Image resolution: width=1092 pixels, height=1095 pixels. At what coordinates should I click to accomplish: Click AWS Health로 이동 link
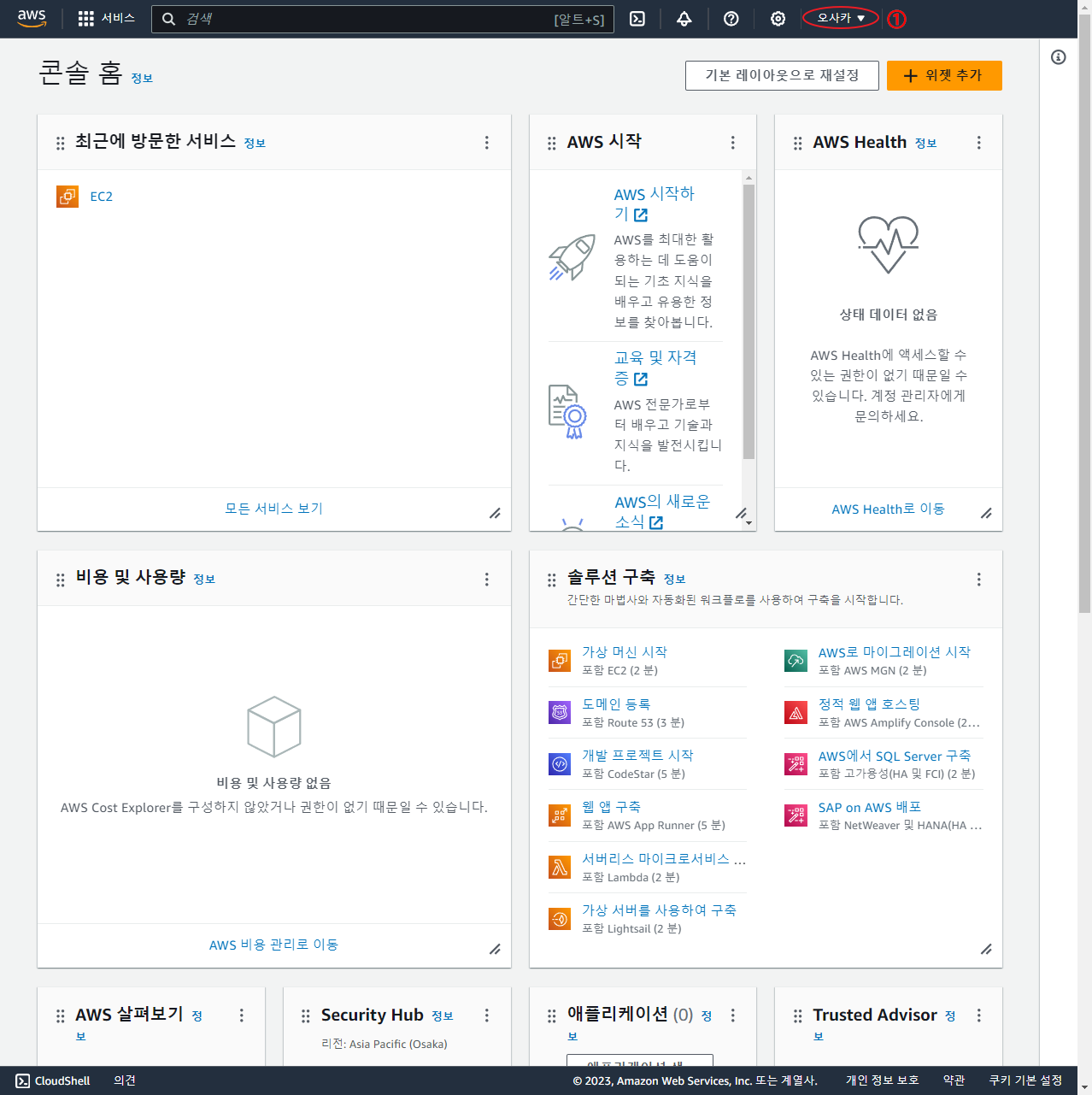pos(888,509)
